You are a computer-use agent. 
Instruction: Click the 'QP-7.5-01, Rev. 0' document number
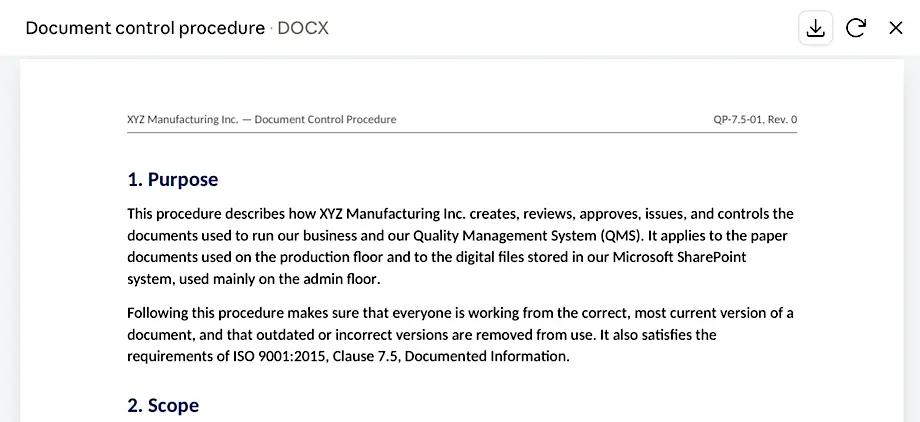point(755,120)
